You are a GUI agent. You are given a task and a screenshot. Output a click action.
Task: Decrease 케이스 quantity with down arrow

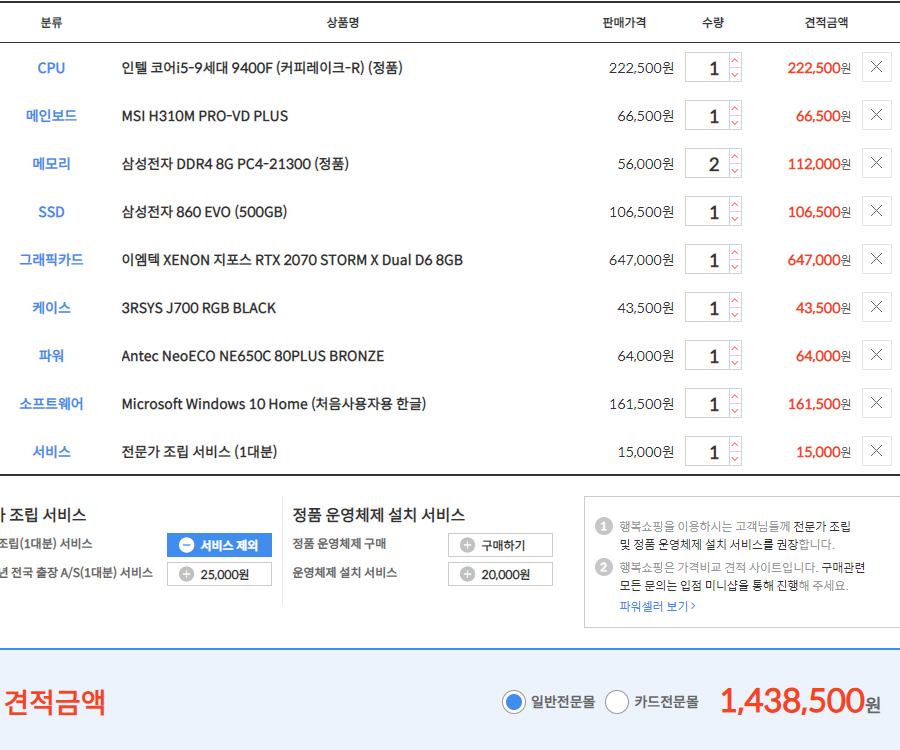click(x=735, y=314)
